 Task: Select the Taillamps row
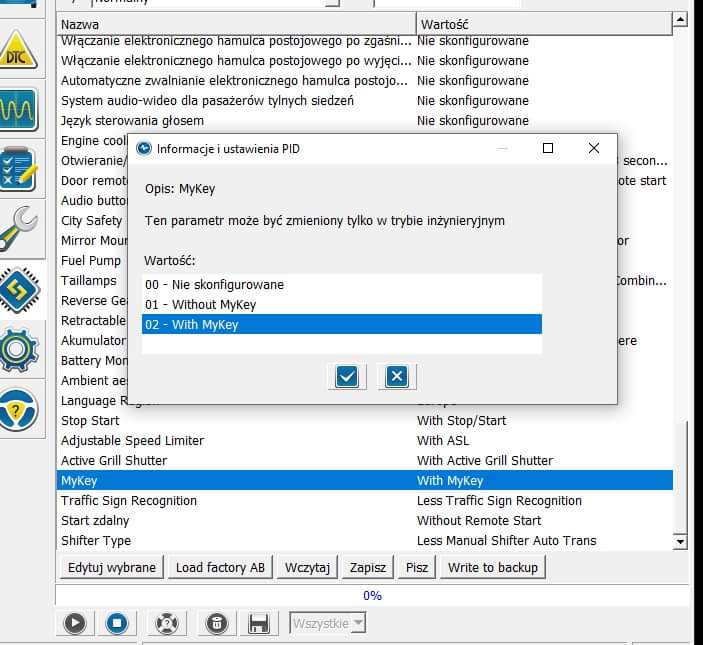pyautogui.click(x=92, y=281)
